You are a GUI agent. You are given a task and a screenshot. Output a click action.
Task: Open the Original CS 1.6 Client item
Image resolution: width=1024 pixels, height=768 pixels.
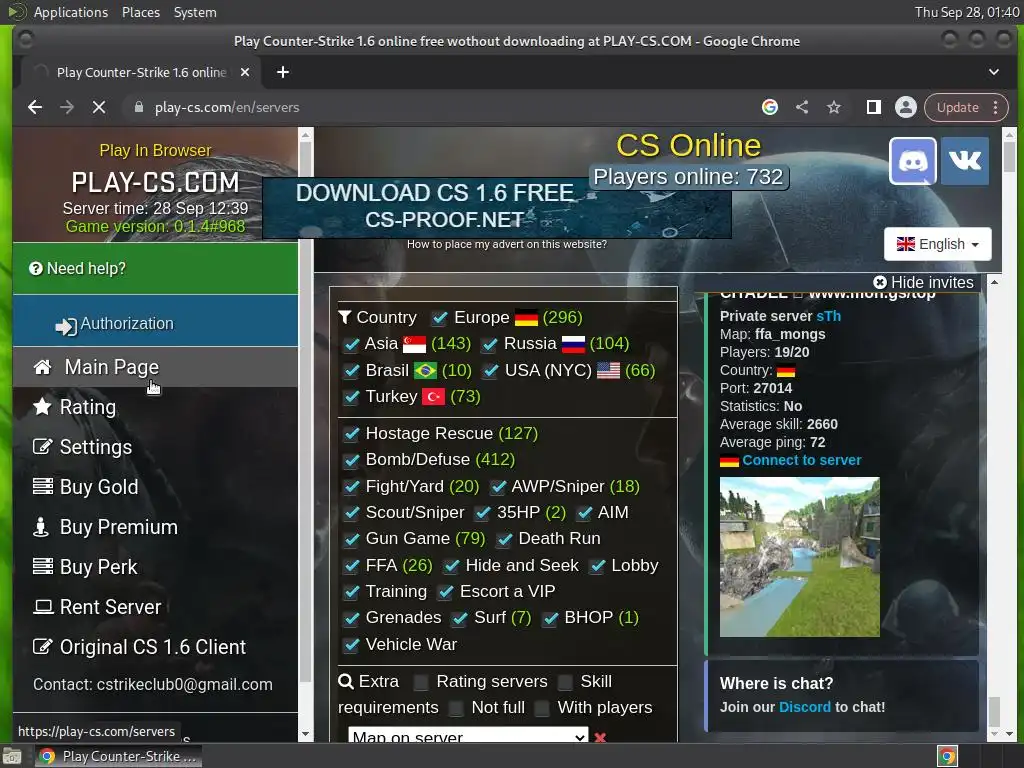tap(155, 647)
